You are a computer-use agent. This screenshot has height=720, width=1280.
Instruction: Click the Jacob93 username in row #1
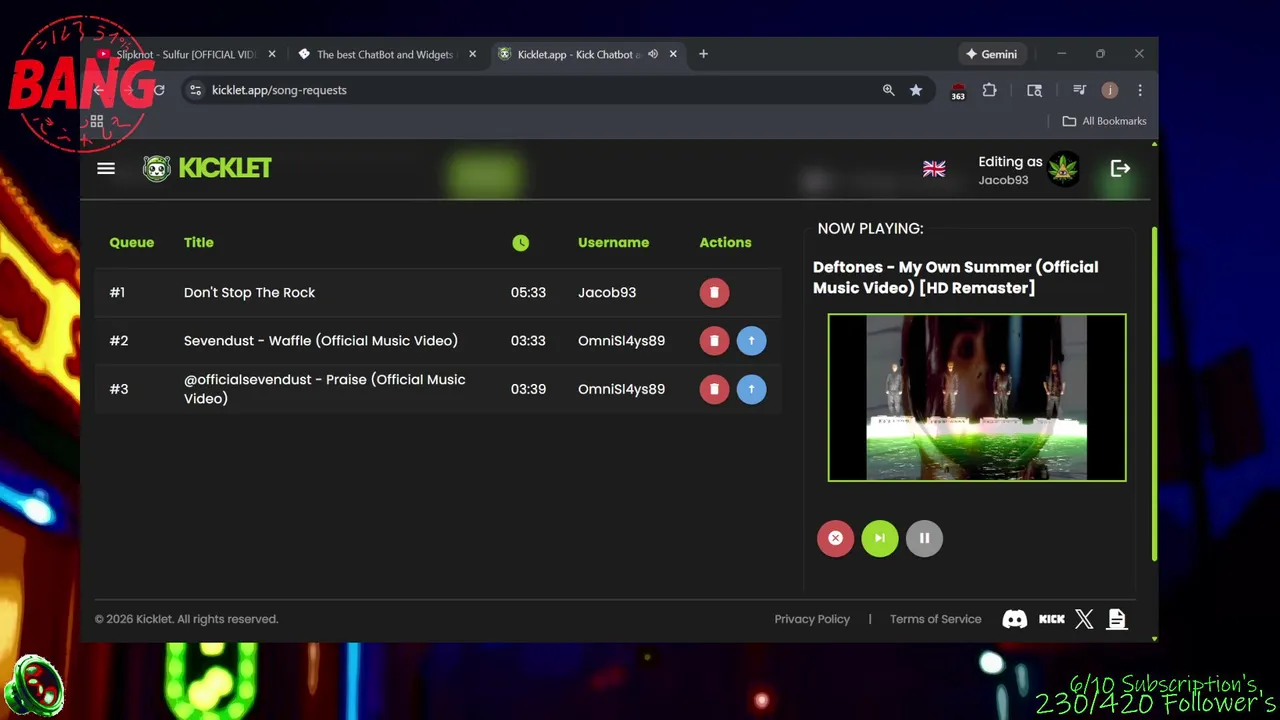tap(607, 292)
